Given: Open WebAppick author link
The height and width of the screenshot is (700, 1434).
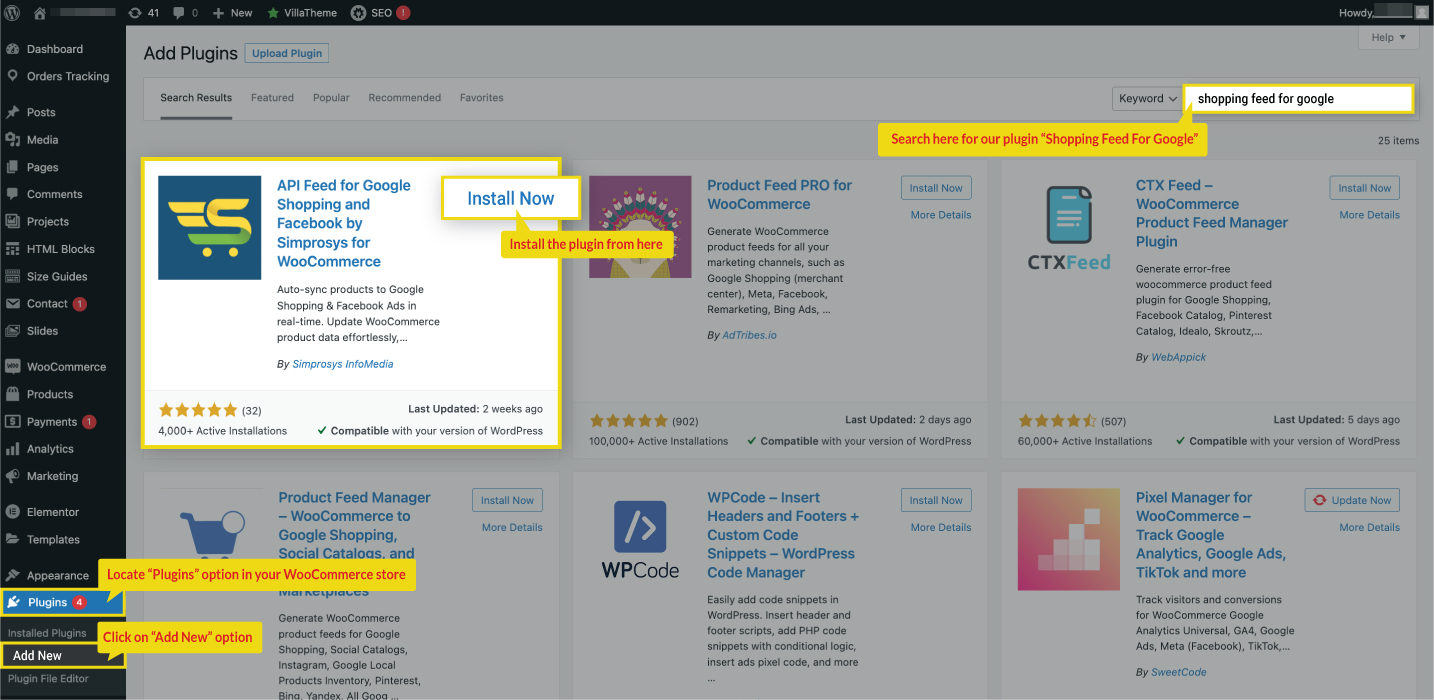Looking at the screenshot, I should coord(1179,357).
